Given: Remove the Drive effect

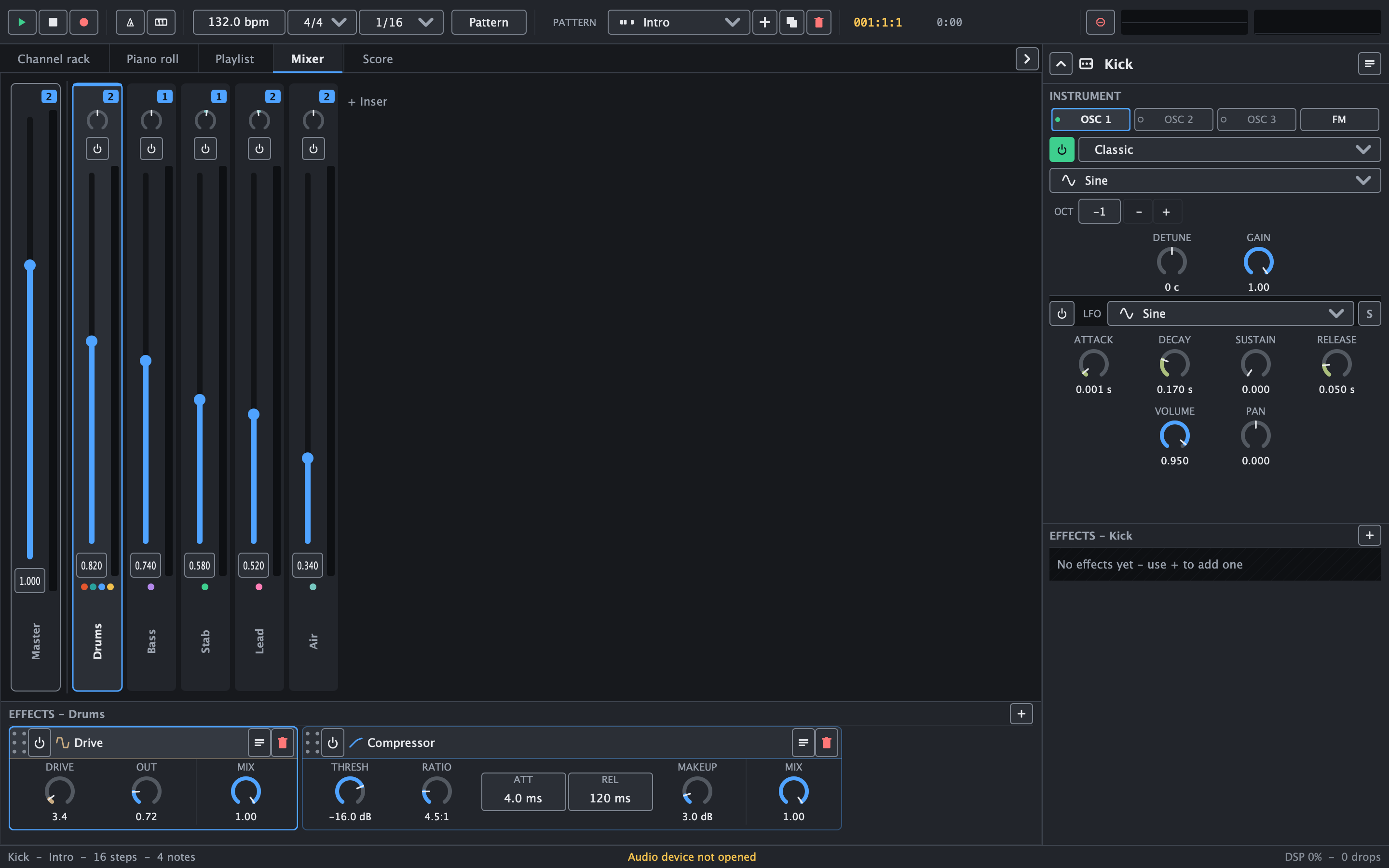Looking at the screenshot, I should click(283, 742).
